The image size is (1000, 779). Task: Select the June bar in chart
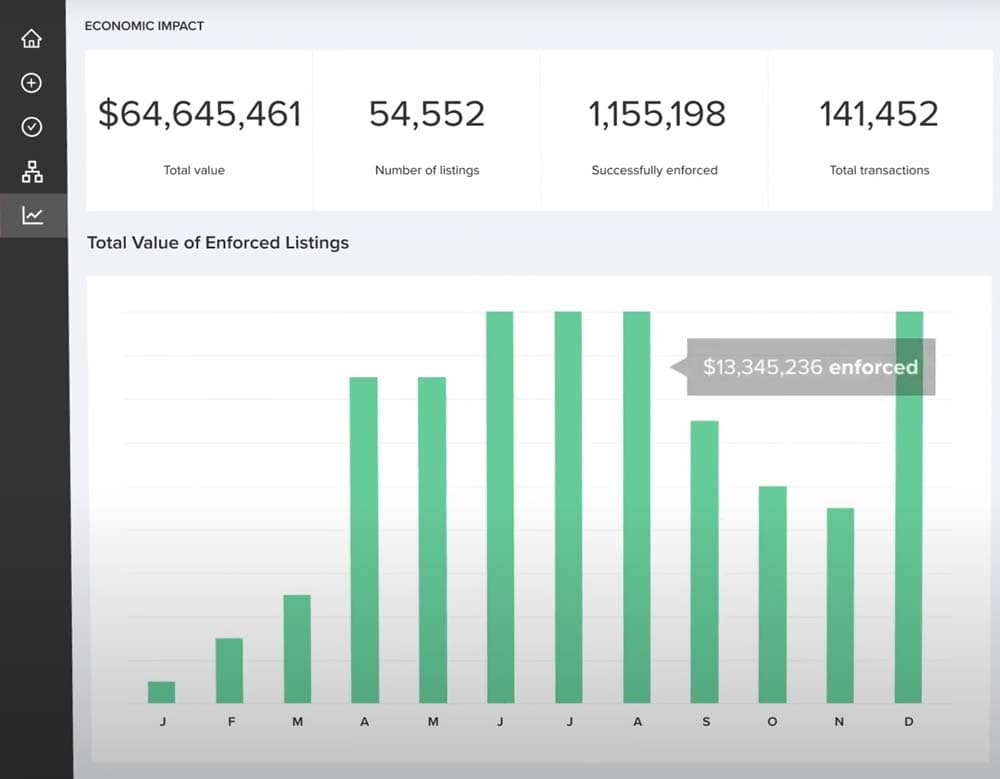tap(500, 507)
